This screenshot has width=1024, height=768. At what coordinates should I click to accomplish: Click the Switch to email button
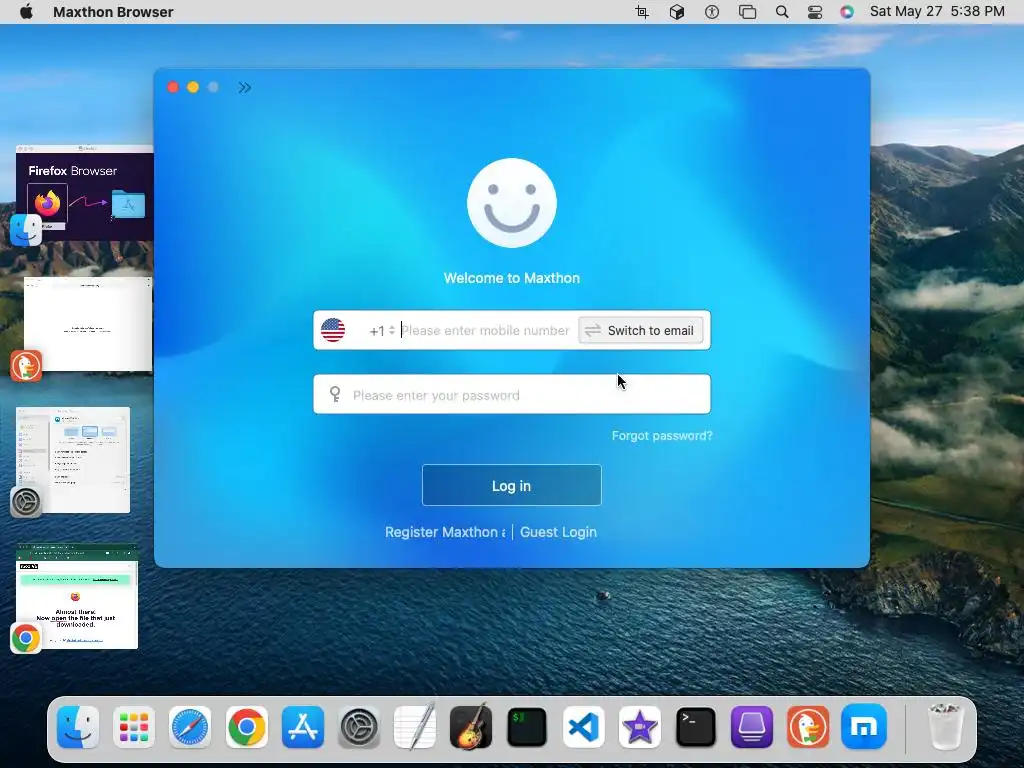(x=641, y=330)
